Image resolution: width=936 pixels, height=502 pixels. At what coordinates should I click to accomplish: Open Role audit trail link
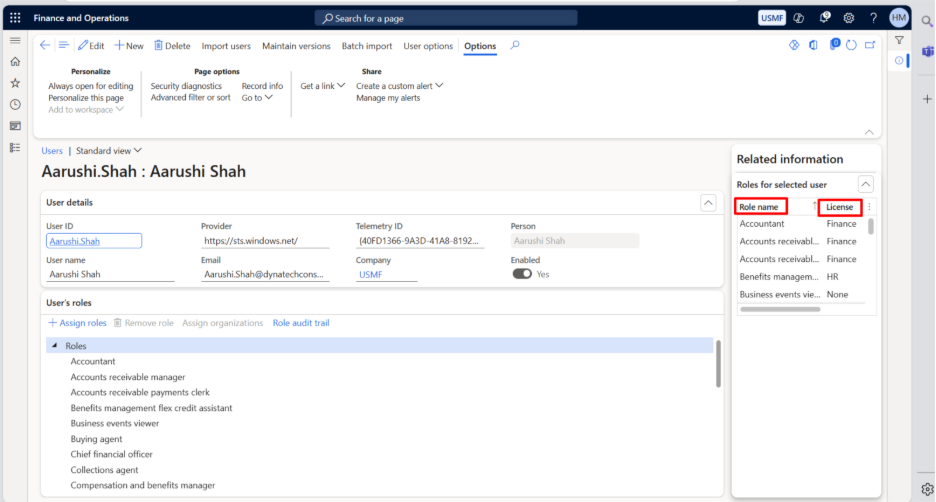pos(301,323)
